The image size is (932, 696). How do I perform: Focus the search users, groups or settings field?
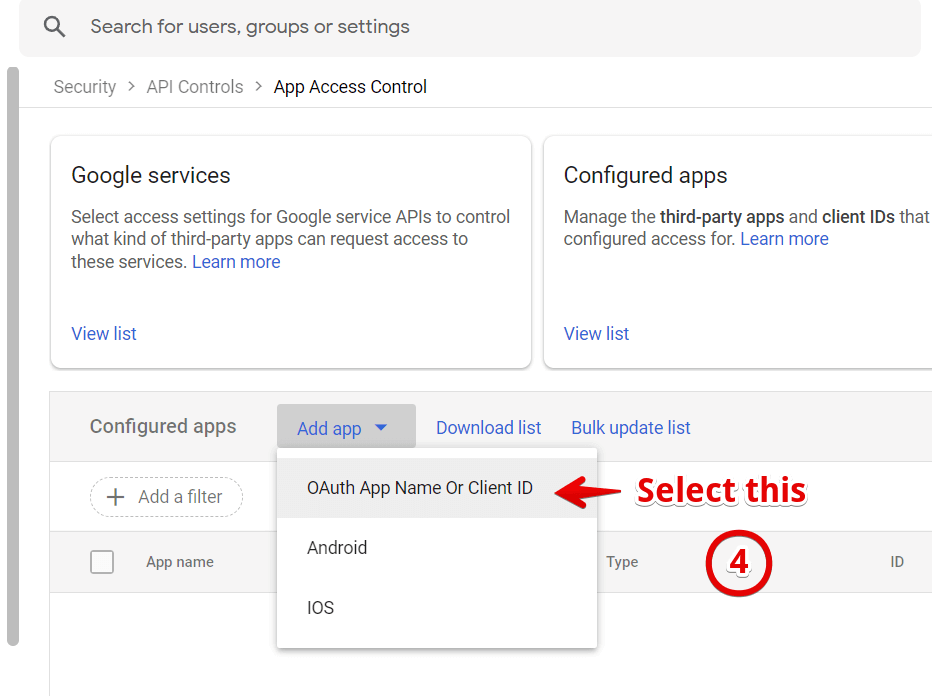480,27
